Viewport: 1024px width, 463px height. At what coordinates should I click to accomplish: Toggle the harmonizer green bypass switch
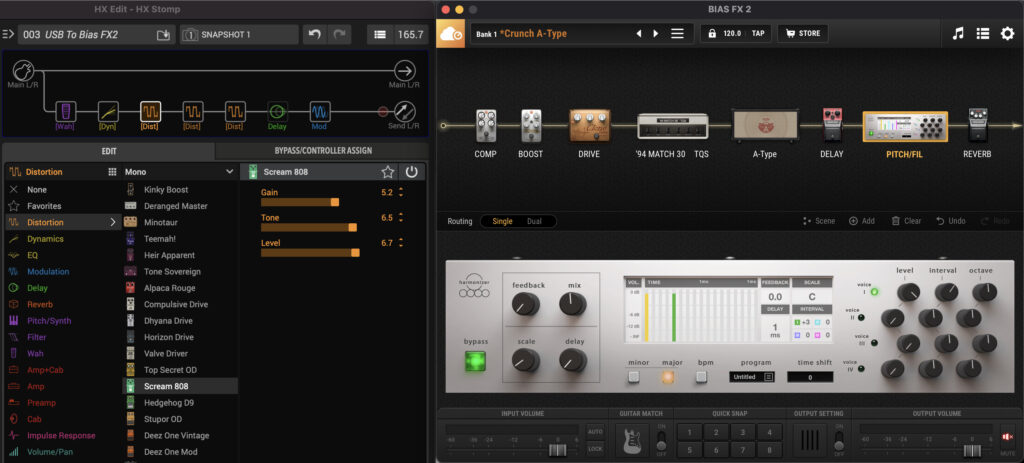[475, 361]
